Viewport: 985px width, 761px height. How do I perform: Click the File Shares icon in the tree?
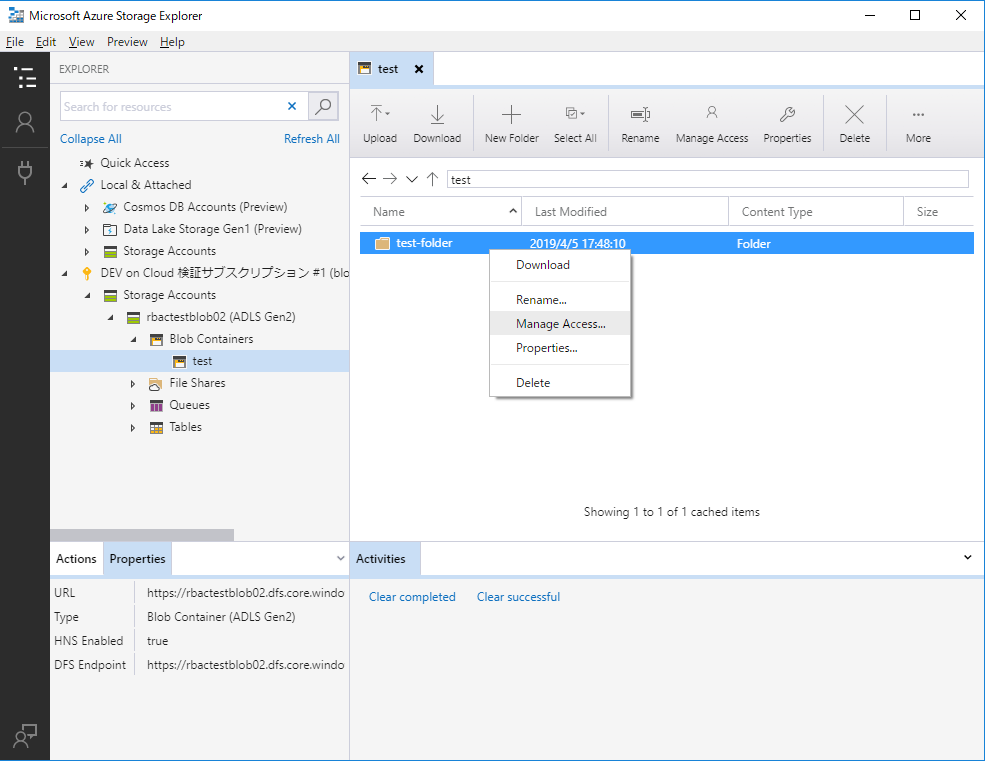[156, 383]
